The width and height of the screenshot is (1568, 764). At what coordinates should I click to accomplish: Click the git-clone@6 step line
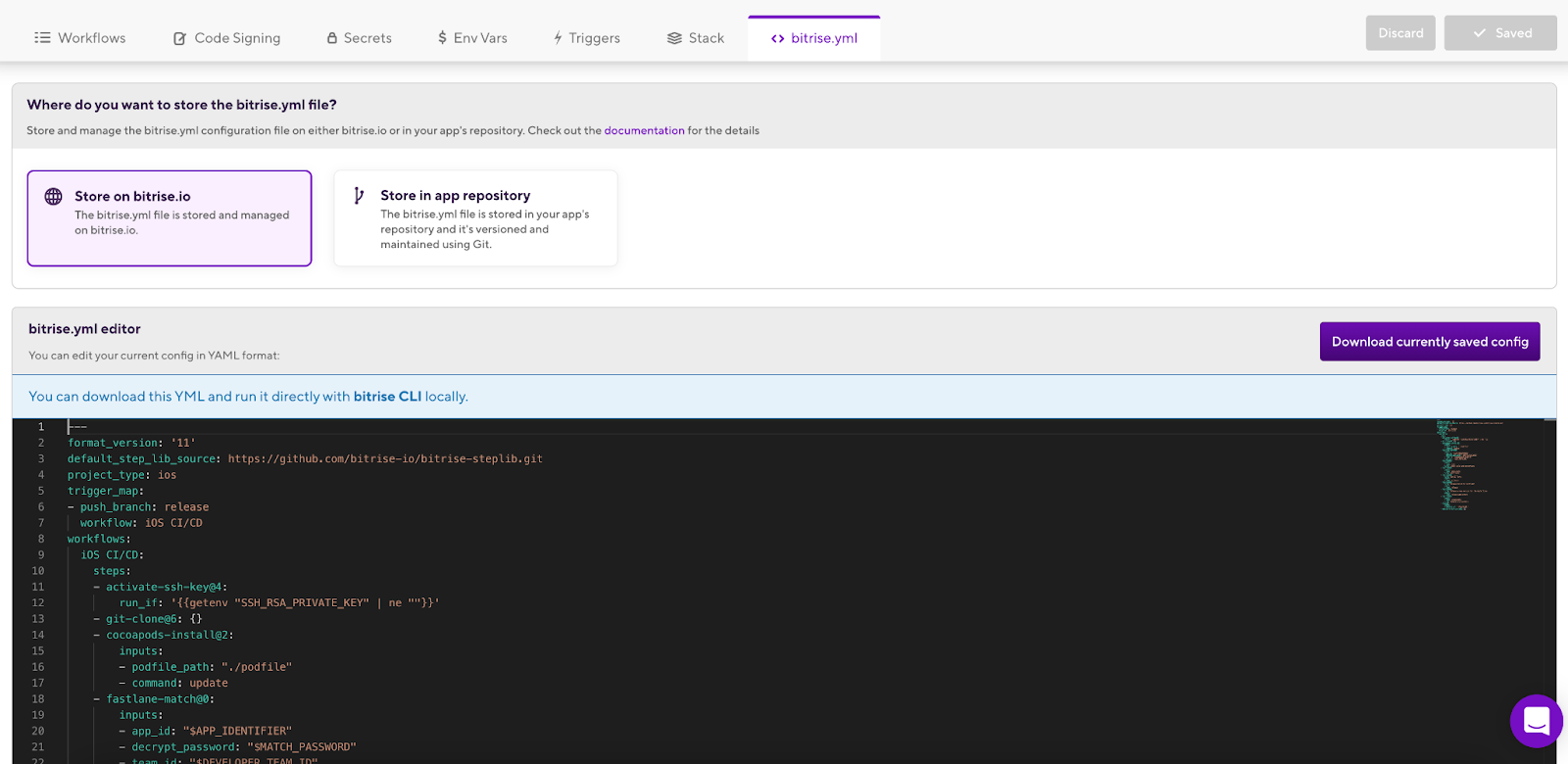pyautogui.click(x=148, y=619)
